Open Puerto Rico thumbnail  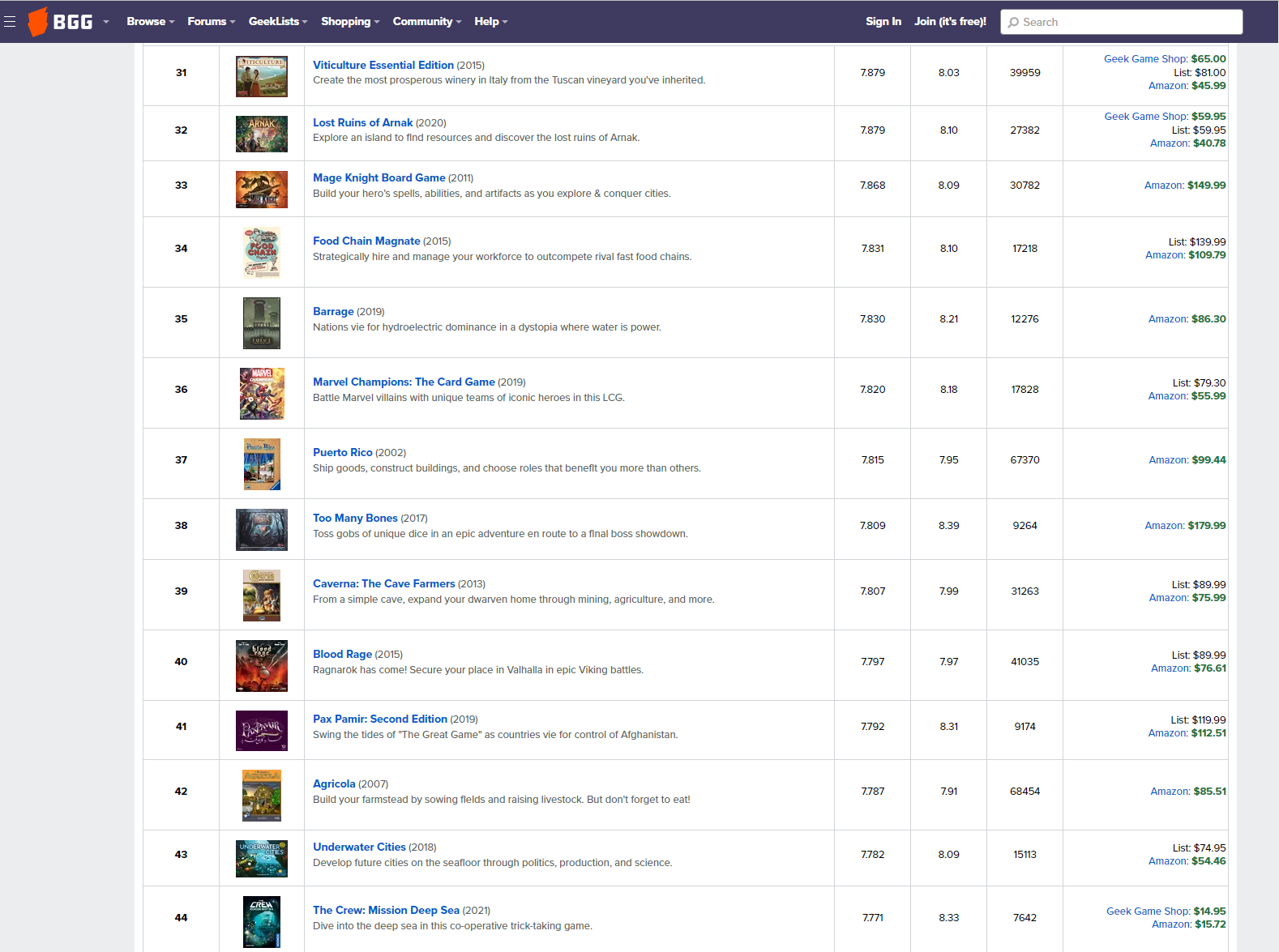262,463
